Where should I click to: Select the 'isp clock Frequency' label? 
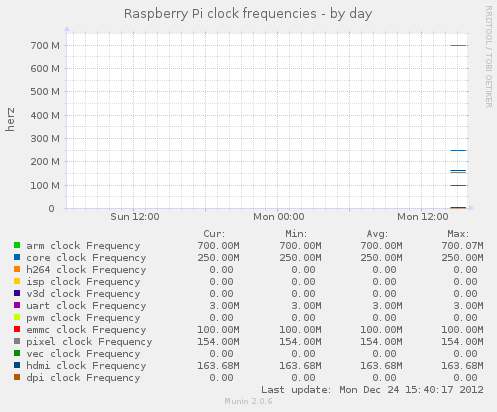tap(83, 282)
